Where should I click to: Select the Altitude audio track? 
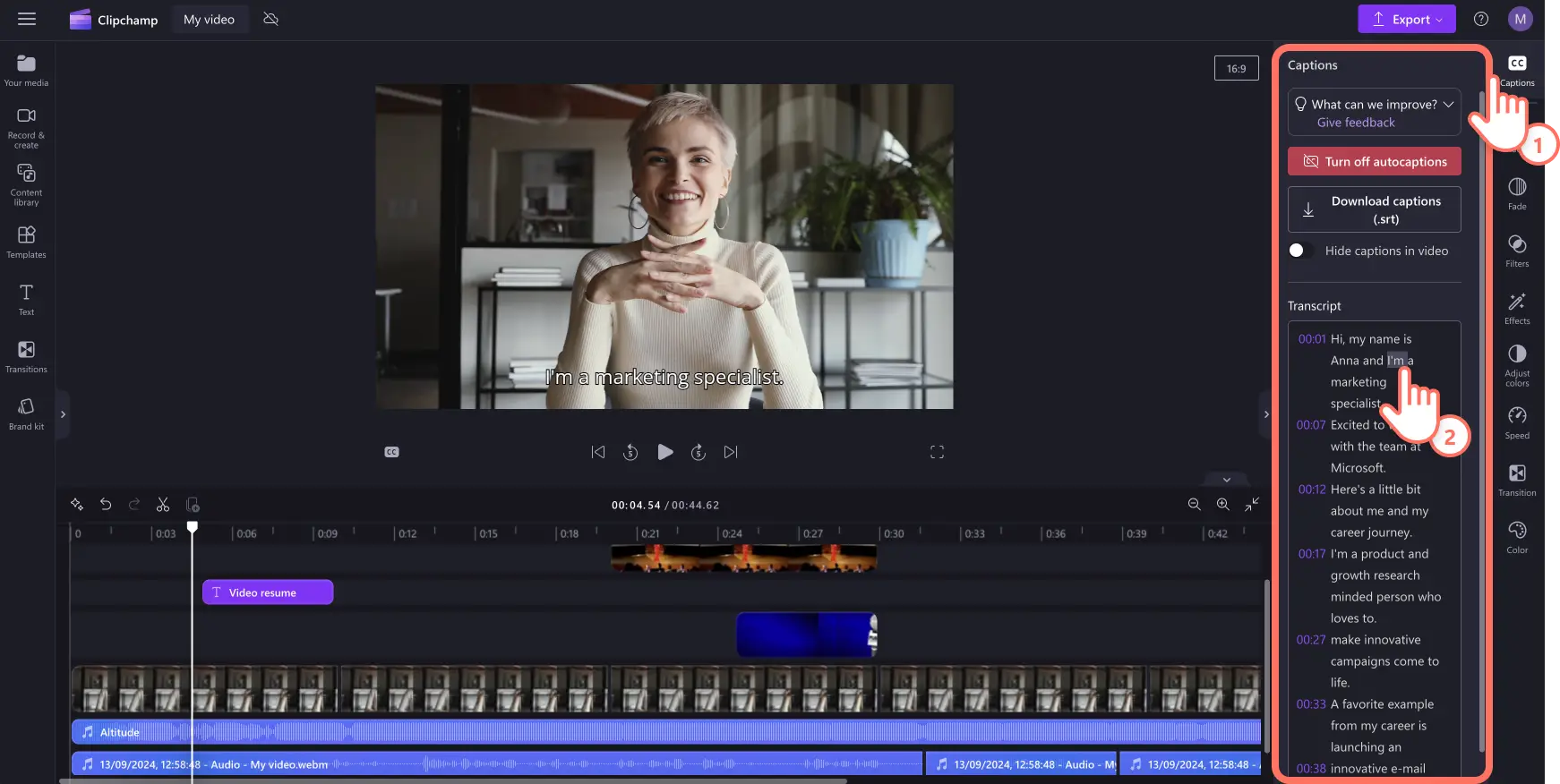(x=665, y=732)
